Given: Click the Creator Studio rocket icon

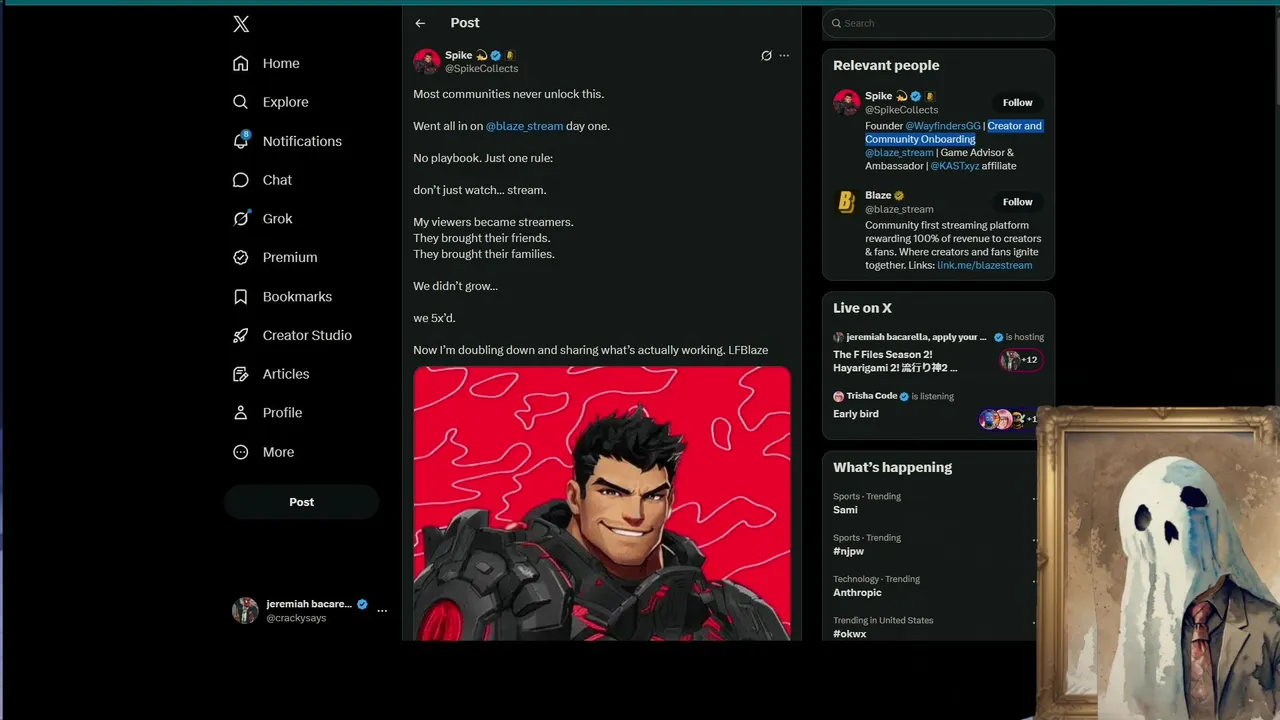Looking at the screenshot, I should [240, 335].
